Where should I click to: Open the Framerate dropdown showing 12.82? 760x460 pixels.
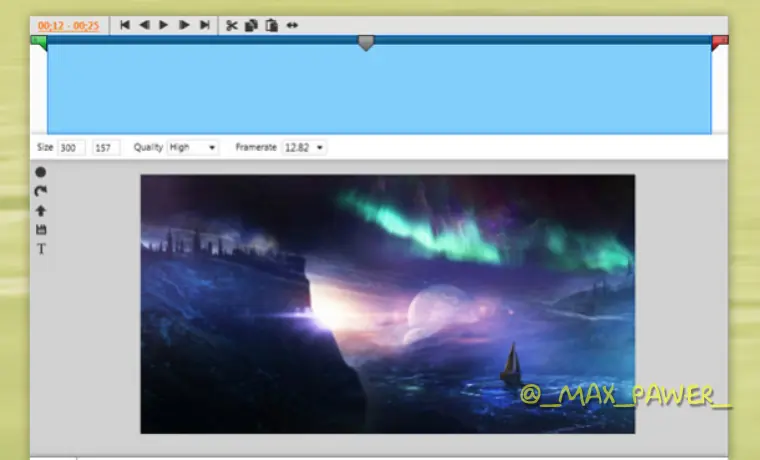[304, 147]
